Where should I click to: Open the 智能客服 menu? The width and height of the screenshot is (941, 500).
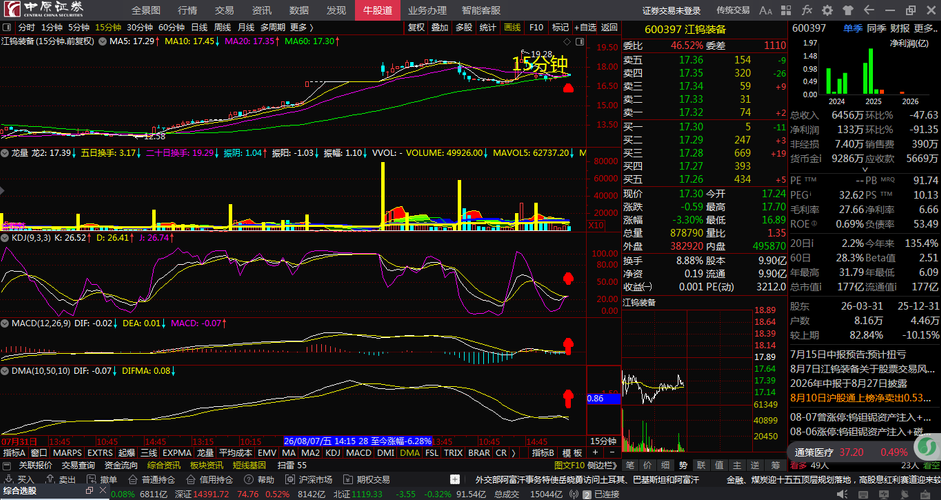coord(481,10)
